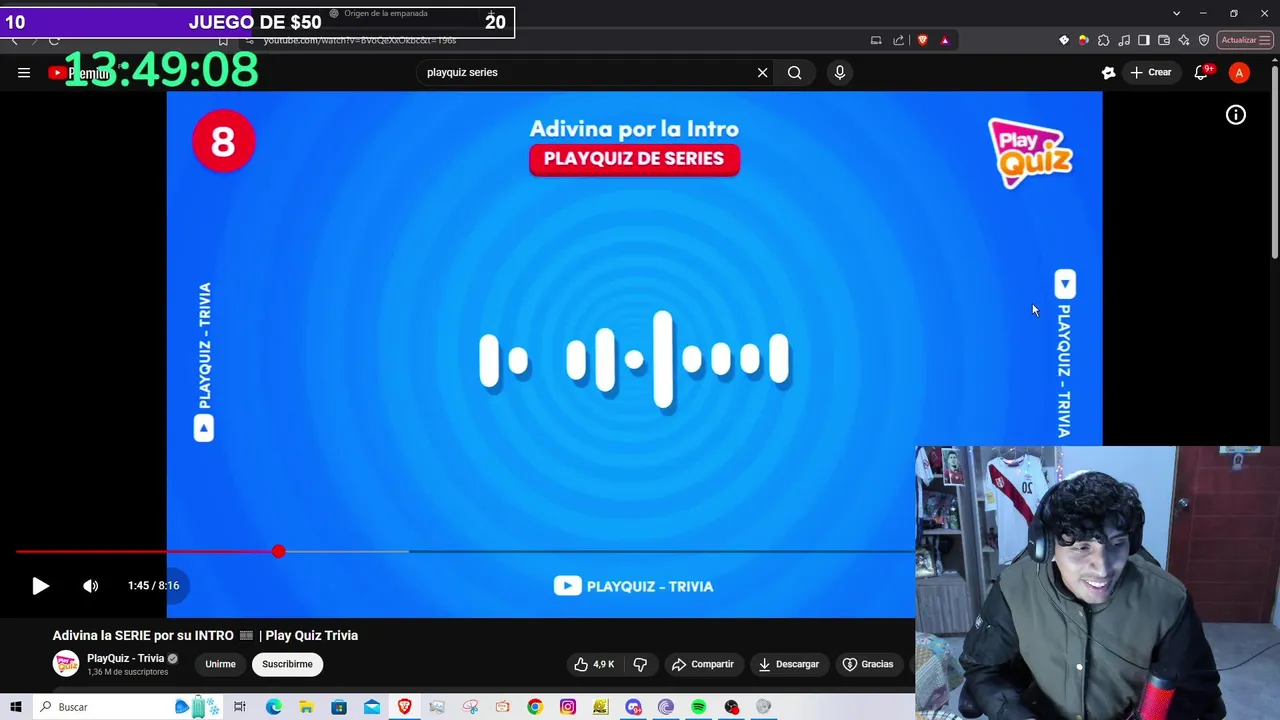
Task: Mute the video volume
Action: [x=91, y=586]
